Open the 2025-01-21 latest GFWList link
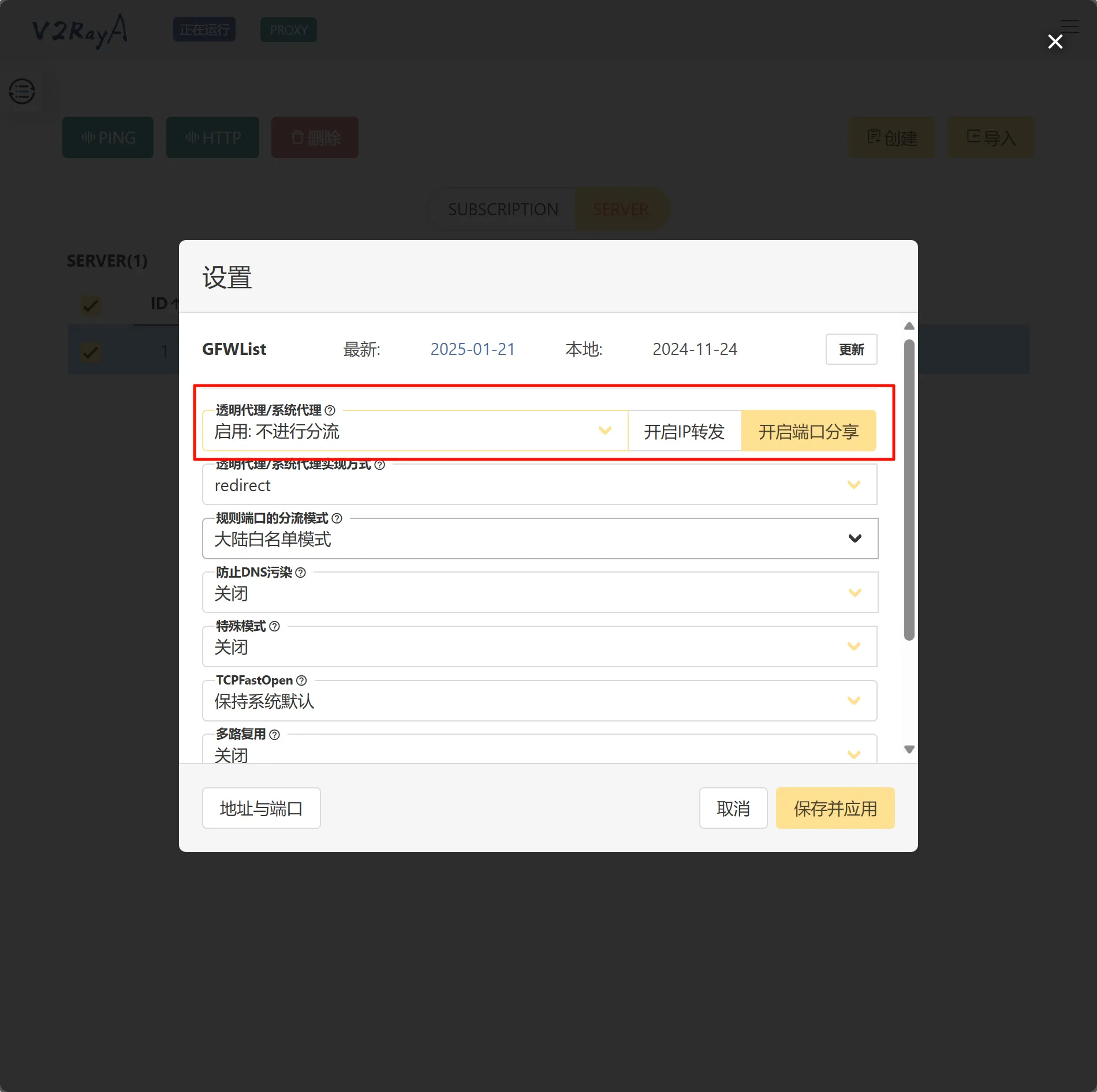1097x1092 pixels. [472, 349]
